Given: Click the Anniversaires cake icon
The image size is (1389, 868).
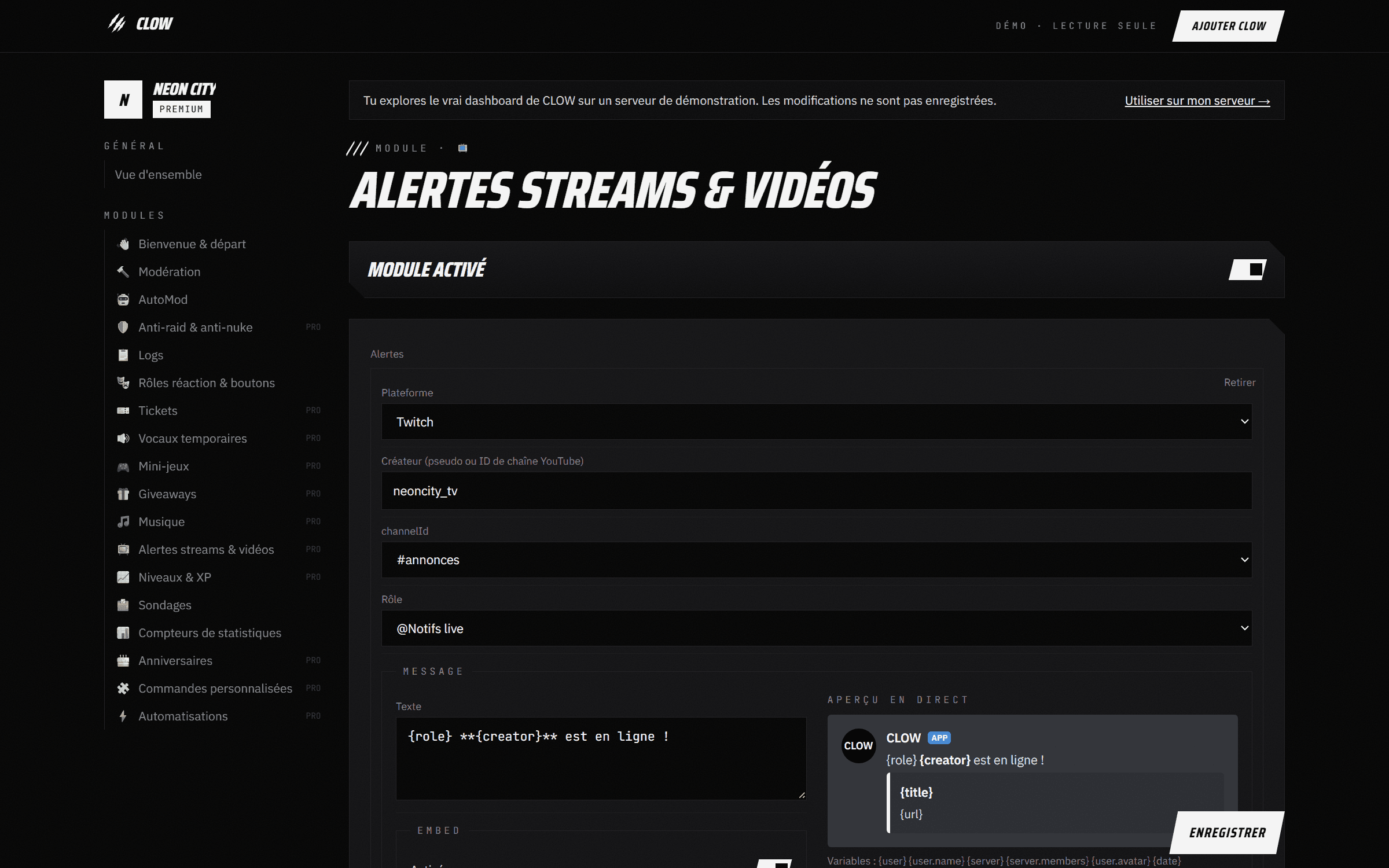Looking at the screenshot, I should 123,661.
